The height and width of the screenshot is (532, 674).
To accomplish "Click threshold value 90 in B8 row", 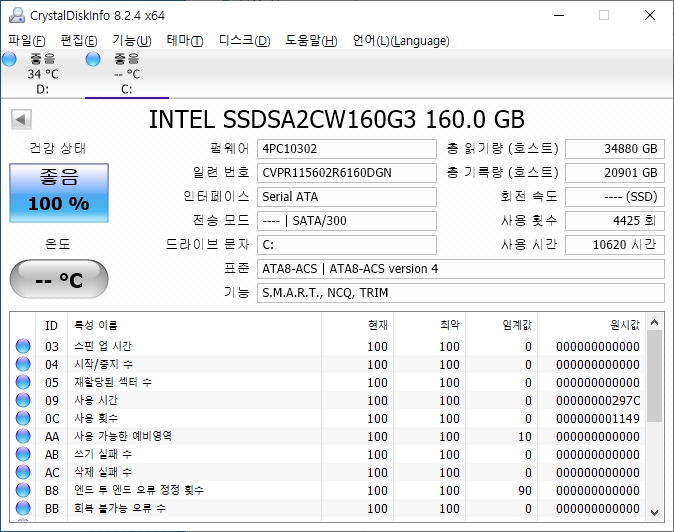I will coord(525,490).
